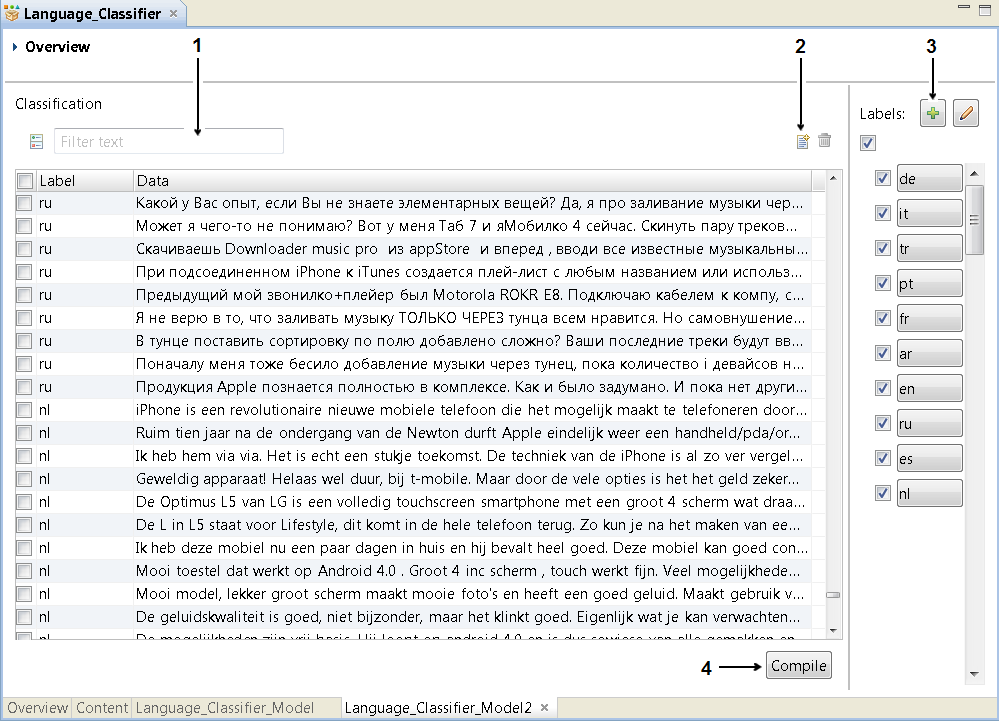The height and width of the screenshot is (721, 999).
Task: Click the list icon beside Filter text
Action: [x=36, y=141]
